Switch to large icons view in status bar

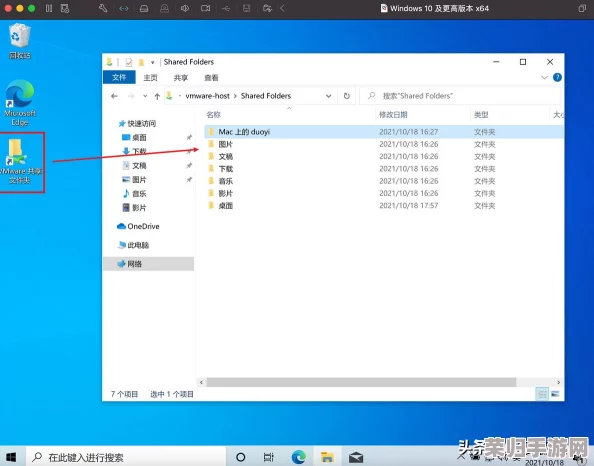(555, 394)
